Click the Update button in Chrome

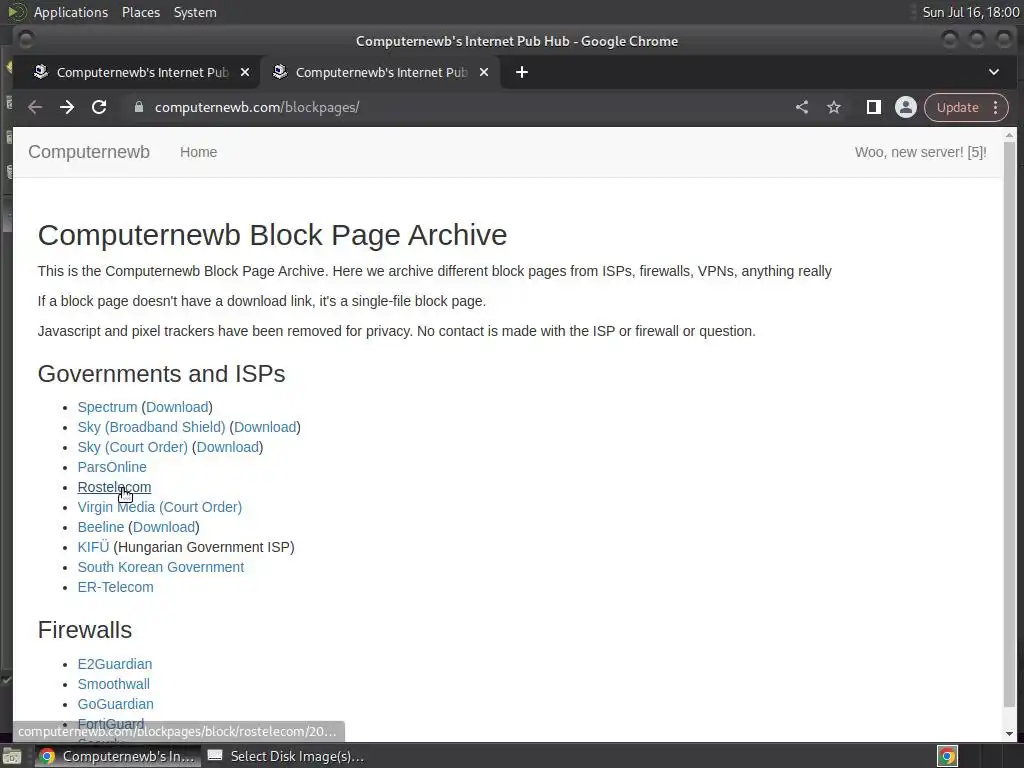(x=957, y=107)
